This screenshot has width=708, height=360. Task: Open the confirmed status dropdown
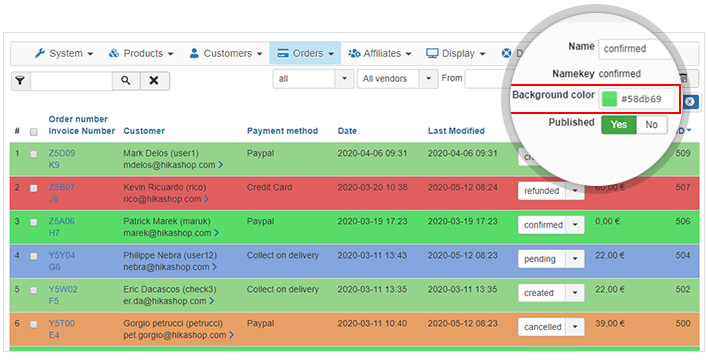[551, 225]
